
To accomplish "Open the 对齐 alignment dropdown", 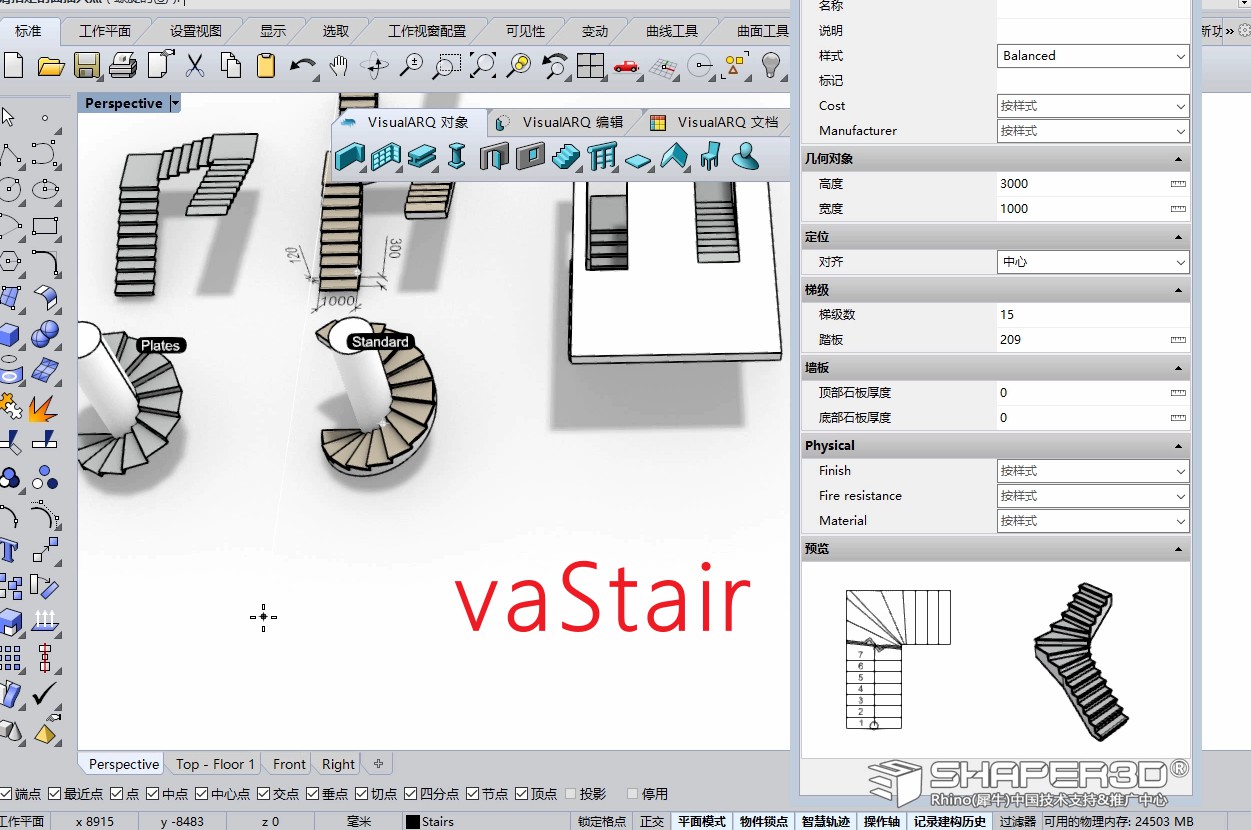I will 1093,262.
